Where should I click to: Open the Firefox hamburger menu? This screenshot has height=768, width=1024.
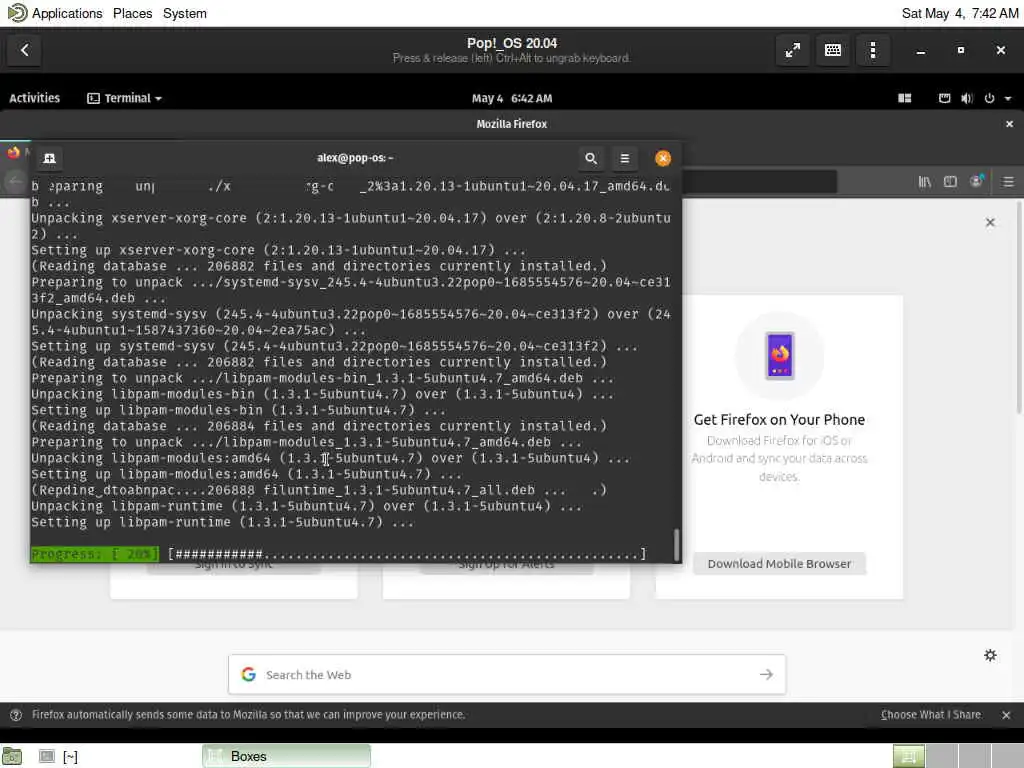1008,182
